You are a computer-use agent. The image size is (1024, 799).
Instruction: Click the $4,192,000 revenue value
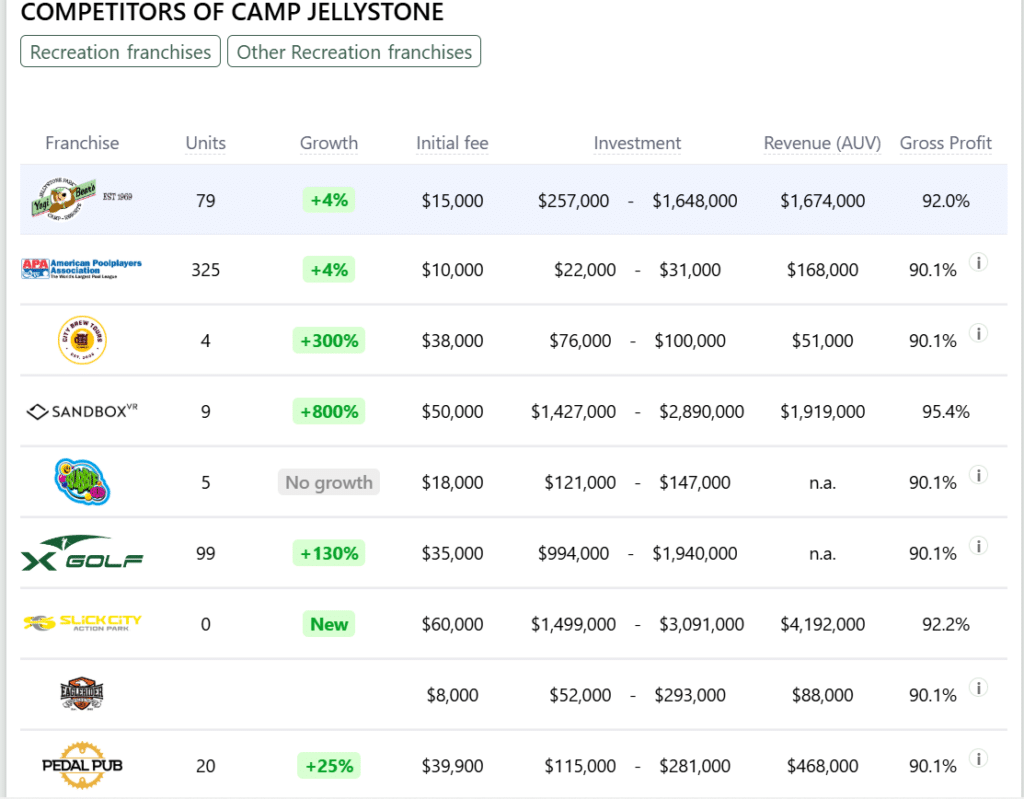pos(822,624)
